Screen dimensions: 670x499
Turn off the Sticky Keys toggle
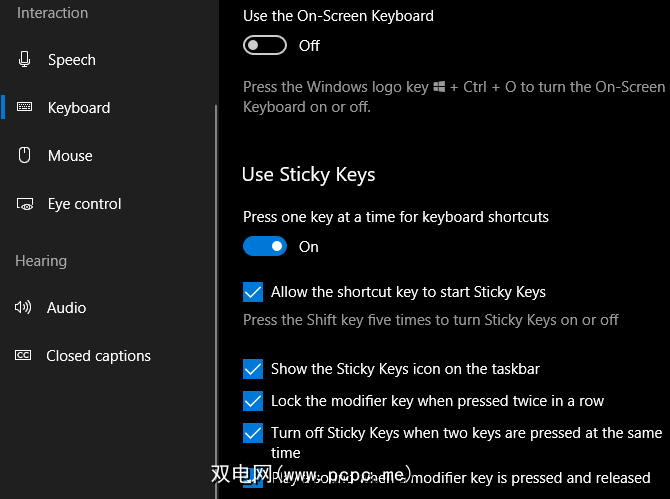pos(265,247)
